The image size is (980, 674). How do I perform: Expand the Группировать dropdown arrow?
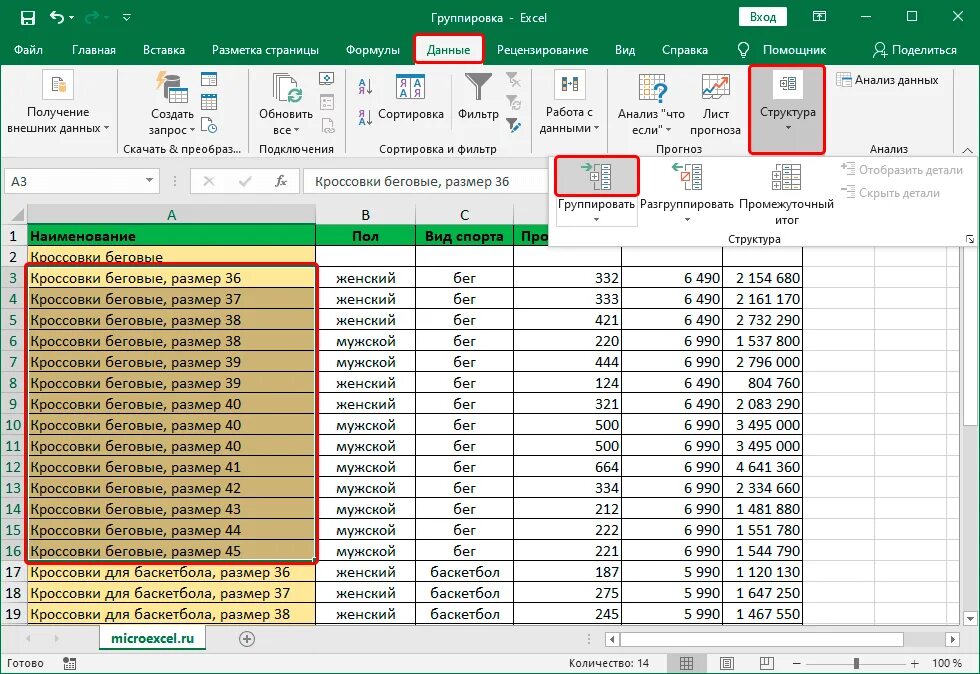[596, 219]
